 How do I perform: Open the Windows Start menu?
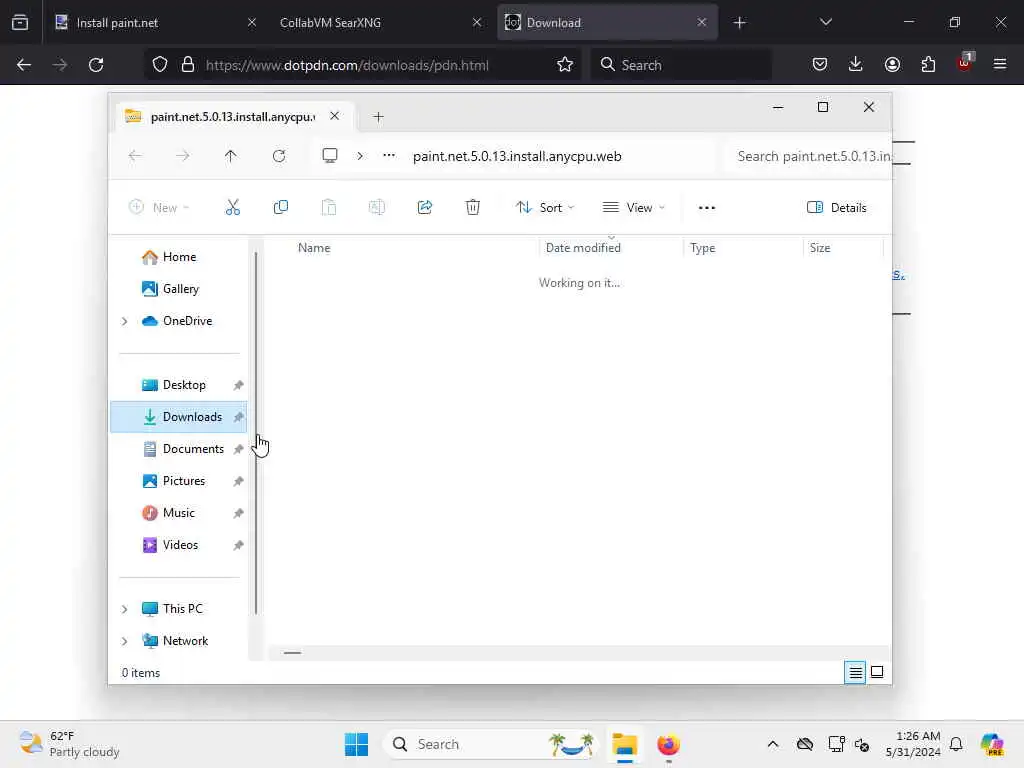coord(357,744)
